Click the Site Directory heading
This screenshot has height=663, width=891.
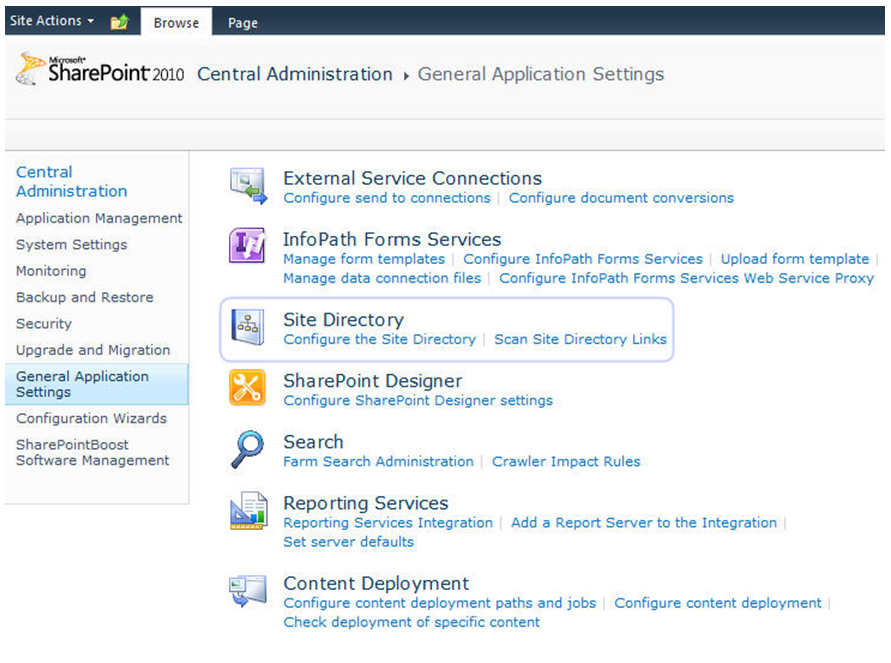pyautogui.click(x=344, y=320)
